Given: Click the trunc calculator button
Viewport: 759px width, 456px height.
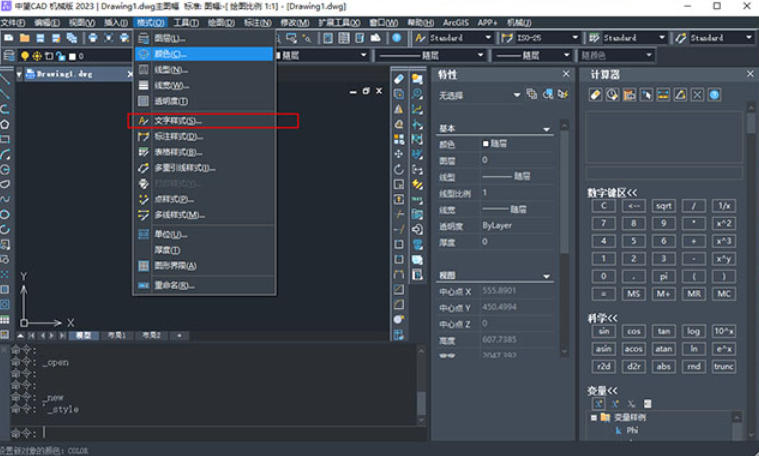Looking at the screenshot, I should 724,366.
